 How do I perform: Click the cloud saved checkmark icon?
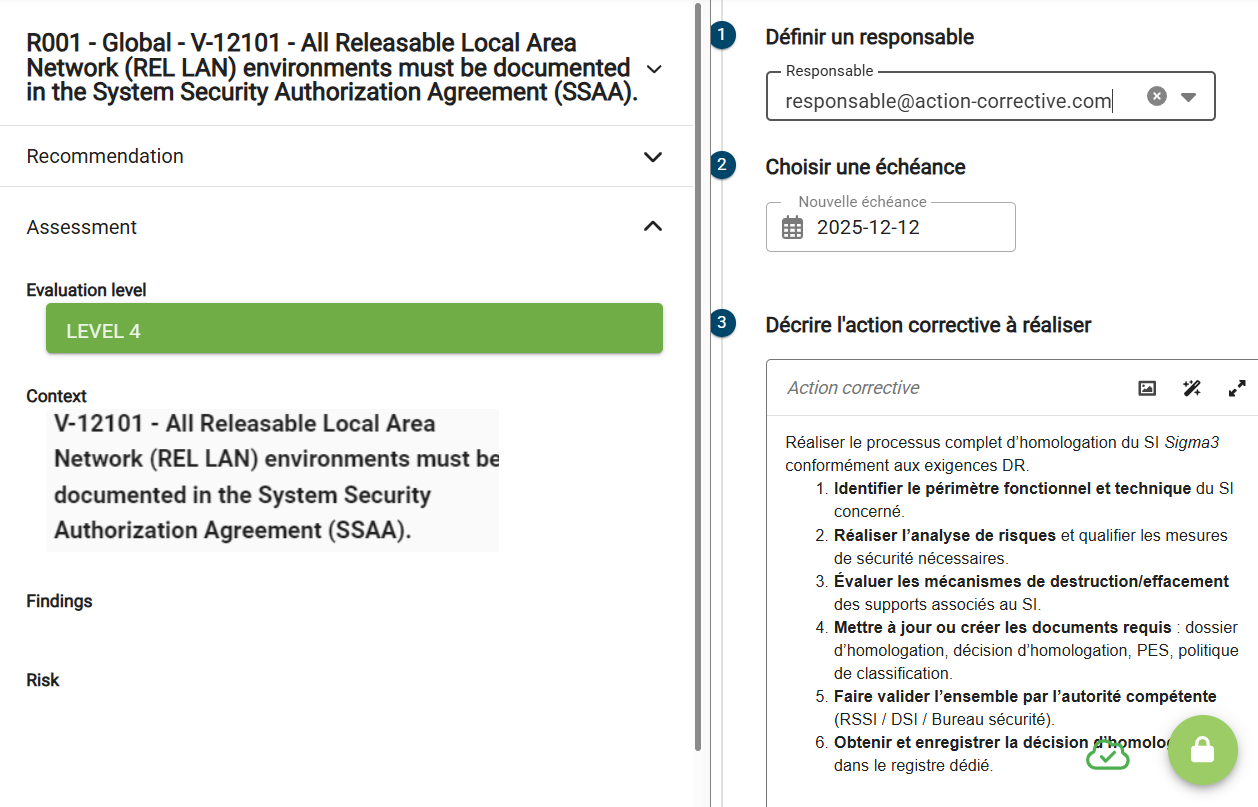(x=1107, y=757)
